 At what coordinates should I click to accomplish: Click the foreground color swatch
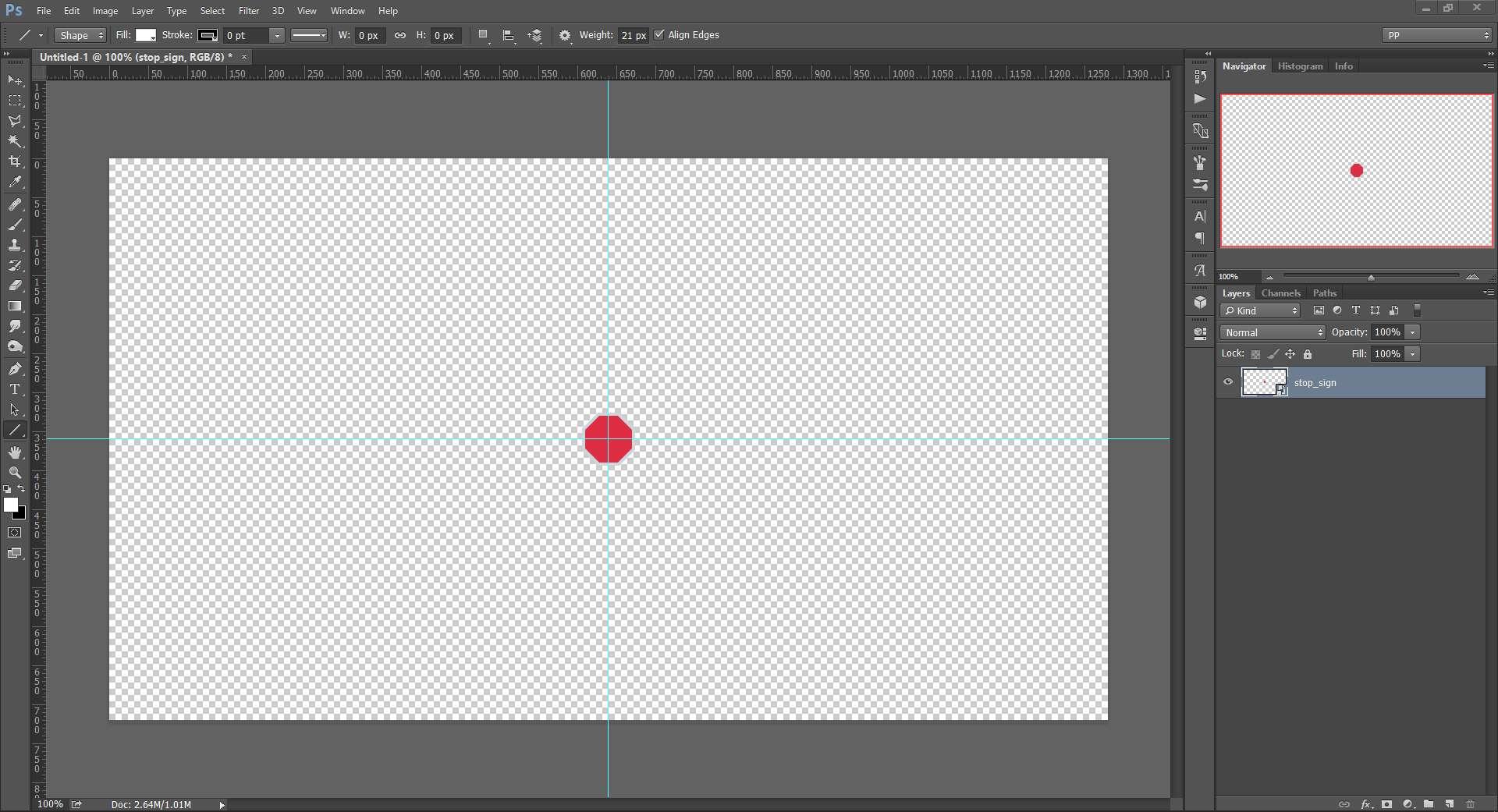[11, 505]
